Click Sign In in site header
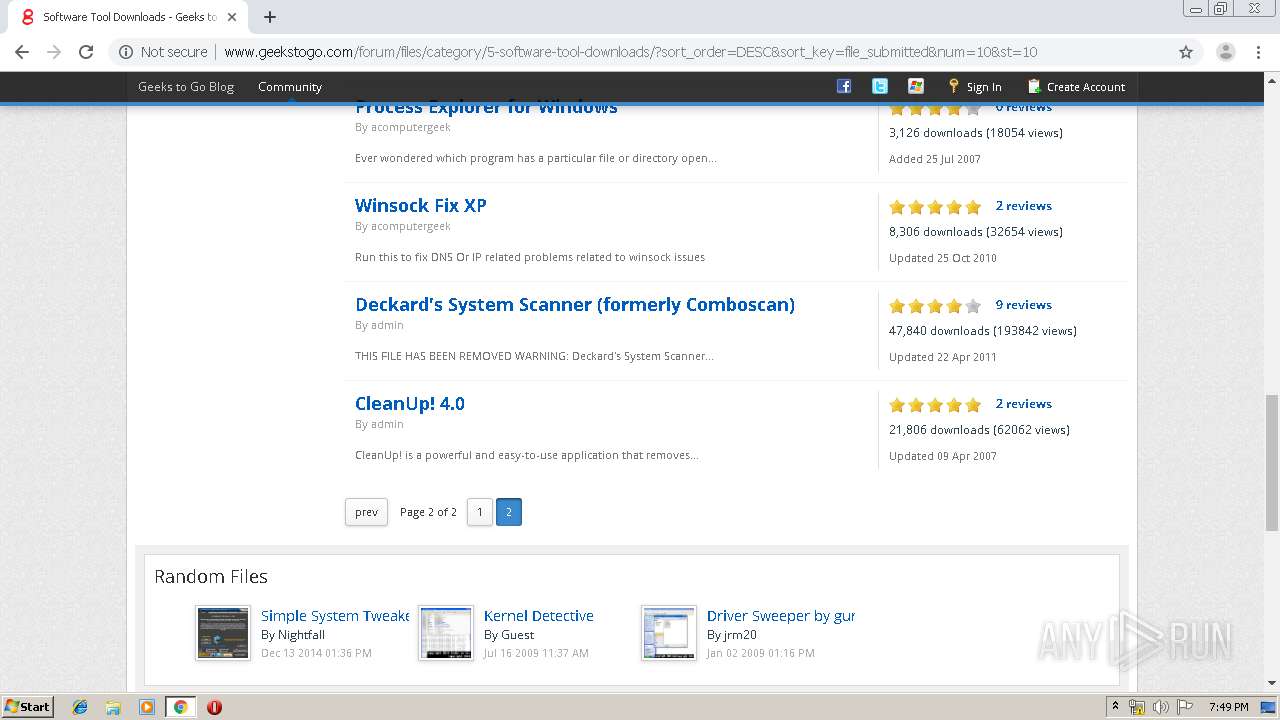The image size is (1280, 720). click(975, 87)
